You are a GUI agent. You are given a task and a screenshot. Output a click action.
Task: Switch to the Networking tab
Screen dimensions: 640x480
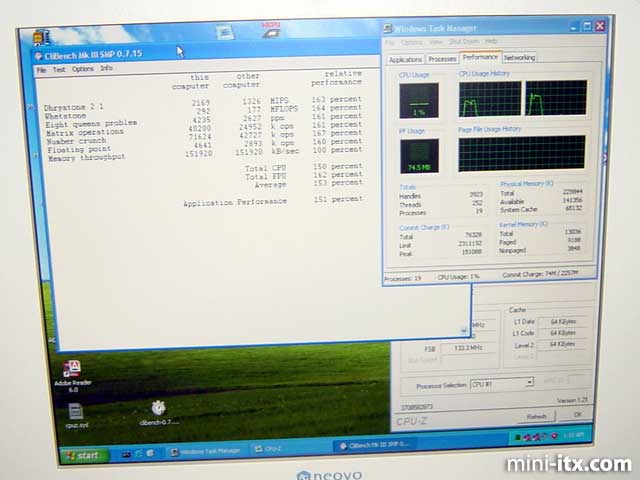coord(519,58)
